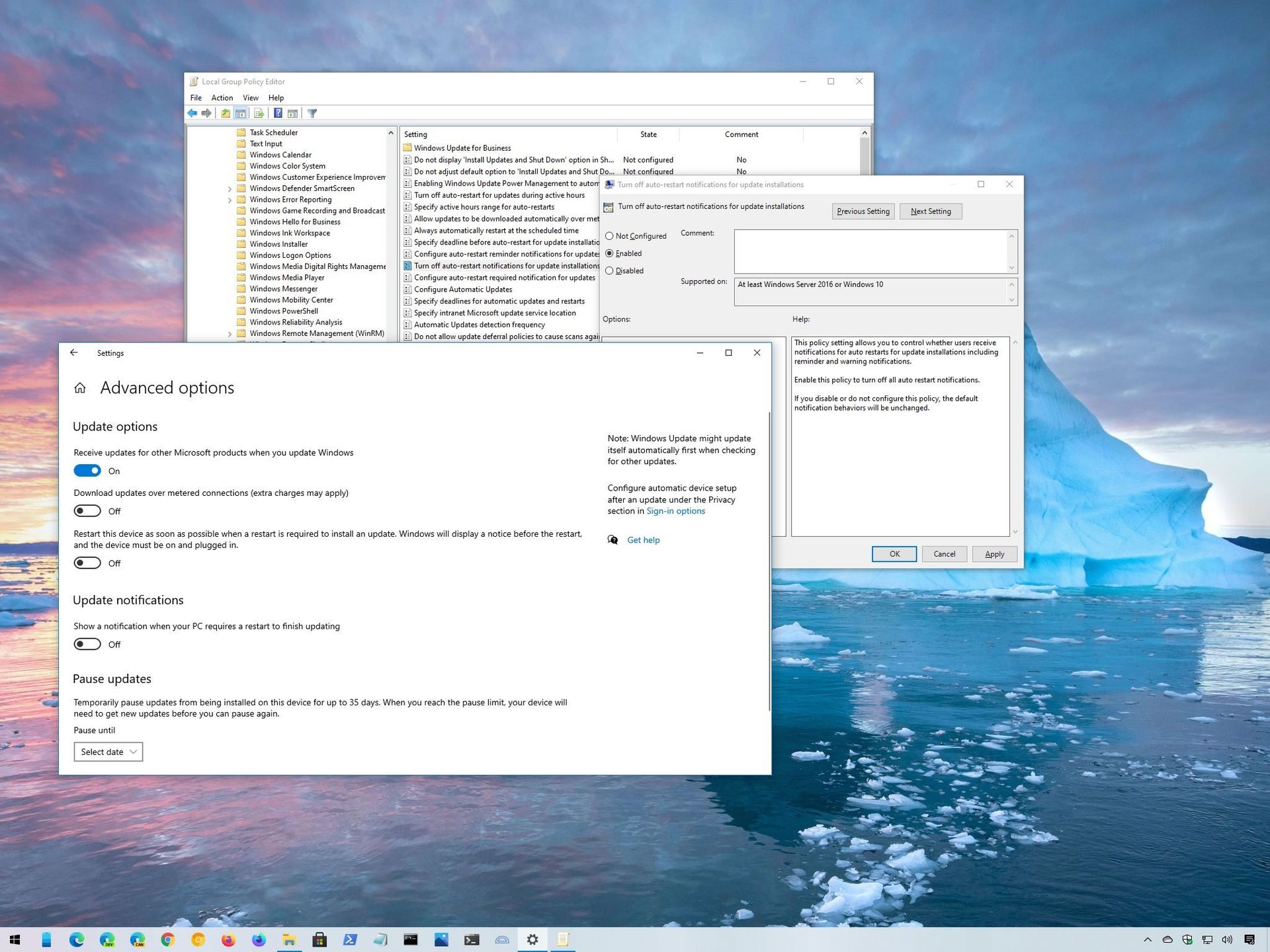The image size is (1270, 952).
Task: Click the Settings Home icon
Action: [80, 388]
